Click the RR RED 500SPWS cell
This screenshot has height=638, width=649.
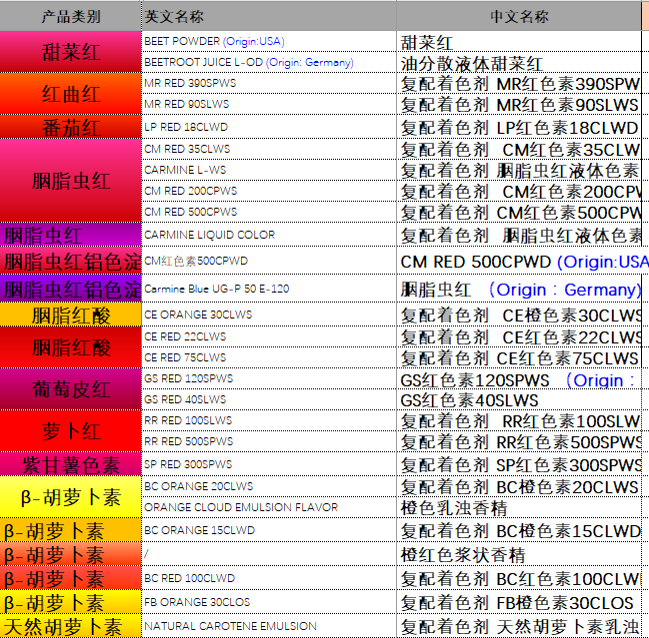[x=269, y=441]
